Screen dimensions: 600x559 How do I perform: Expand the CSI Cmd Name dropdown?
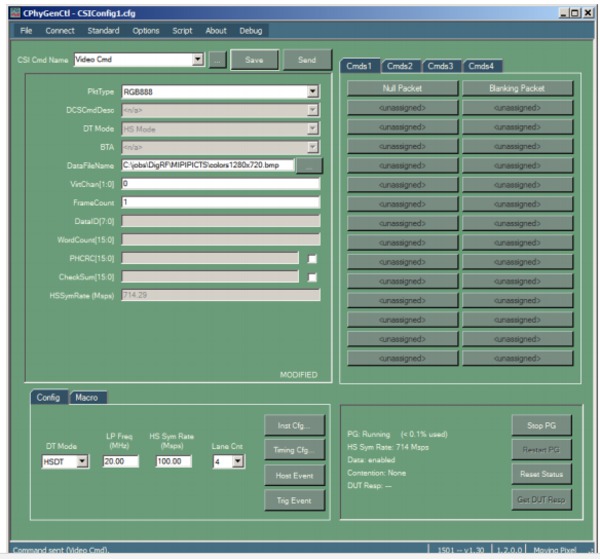coord(198,59)
